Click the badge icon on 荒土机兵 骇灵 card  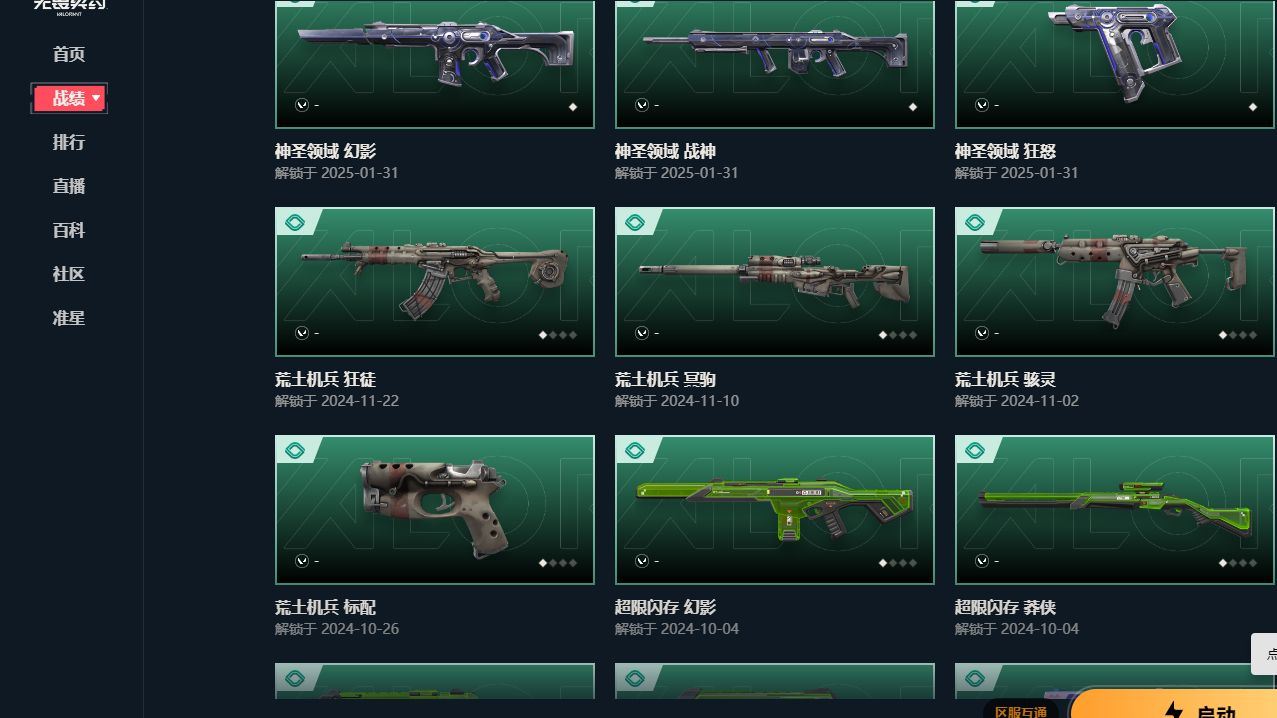(x=975, y=222)
